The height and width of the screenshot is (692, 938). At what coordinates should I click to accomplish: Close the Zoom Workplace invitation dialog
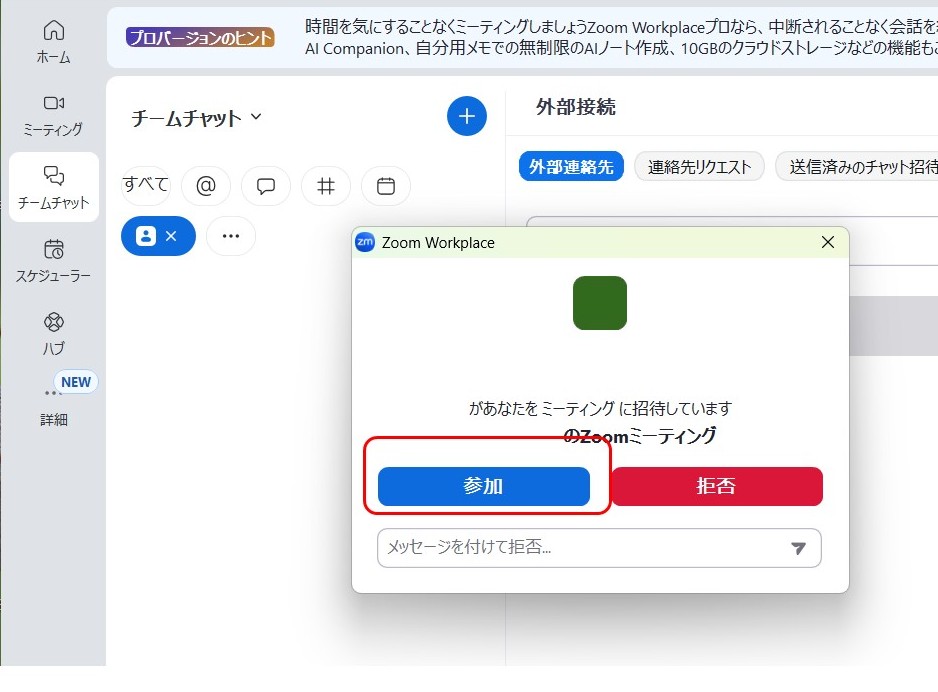[x=828, y=242]
